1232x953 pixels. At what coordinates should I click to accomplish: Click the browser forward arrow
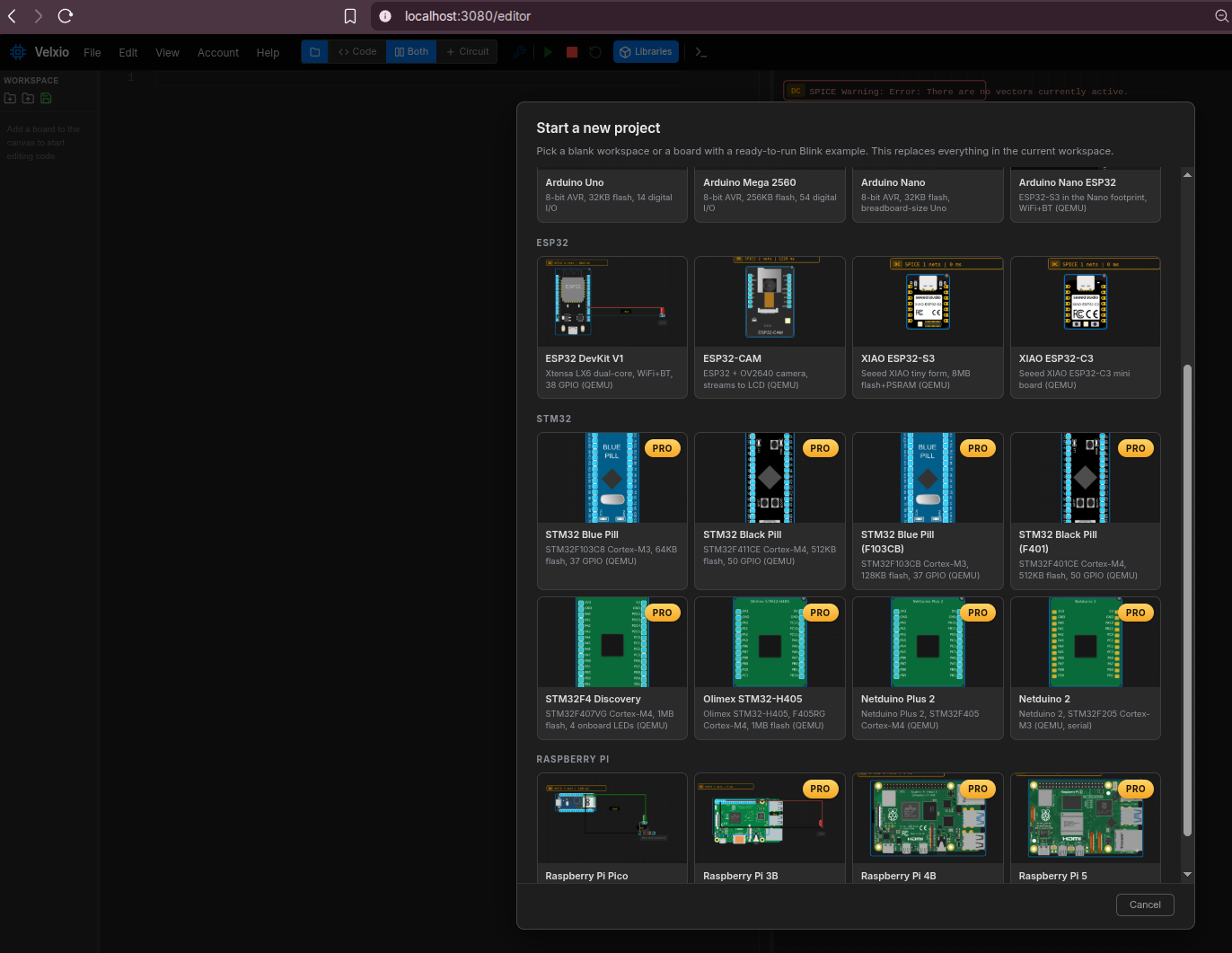[38, 16]
